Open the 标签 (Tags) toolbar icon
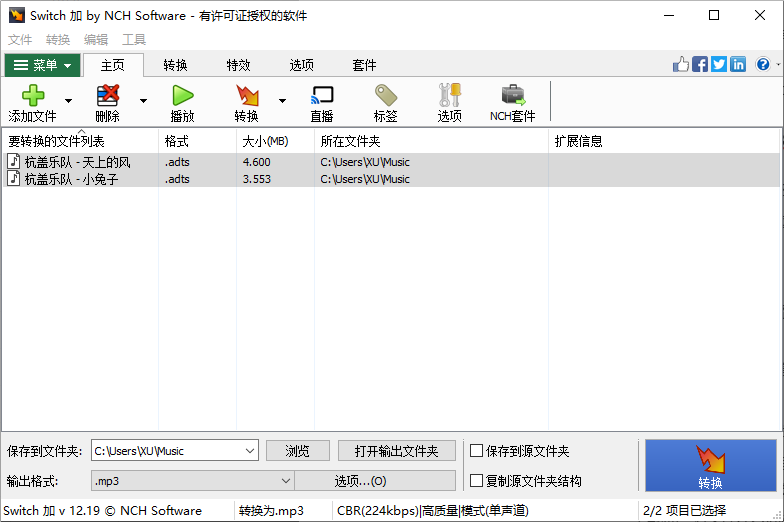Image resolution: width=784 pixels, height=522 pixels. pos(386,95)
